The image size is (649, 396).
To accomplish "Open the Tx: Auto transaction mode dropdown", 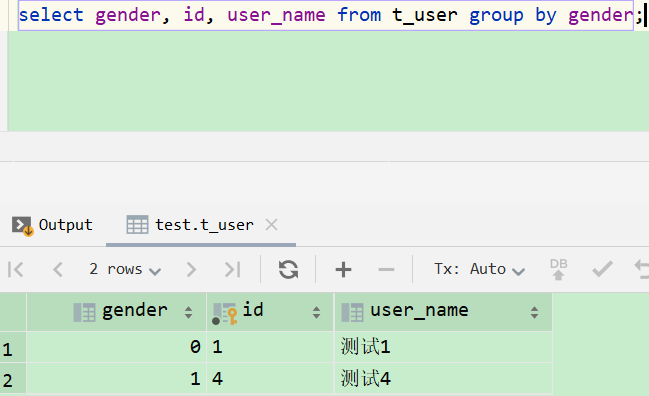I will (479, 269).
